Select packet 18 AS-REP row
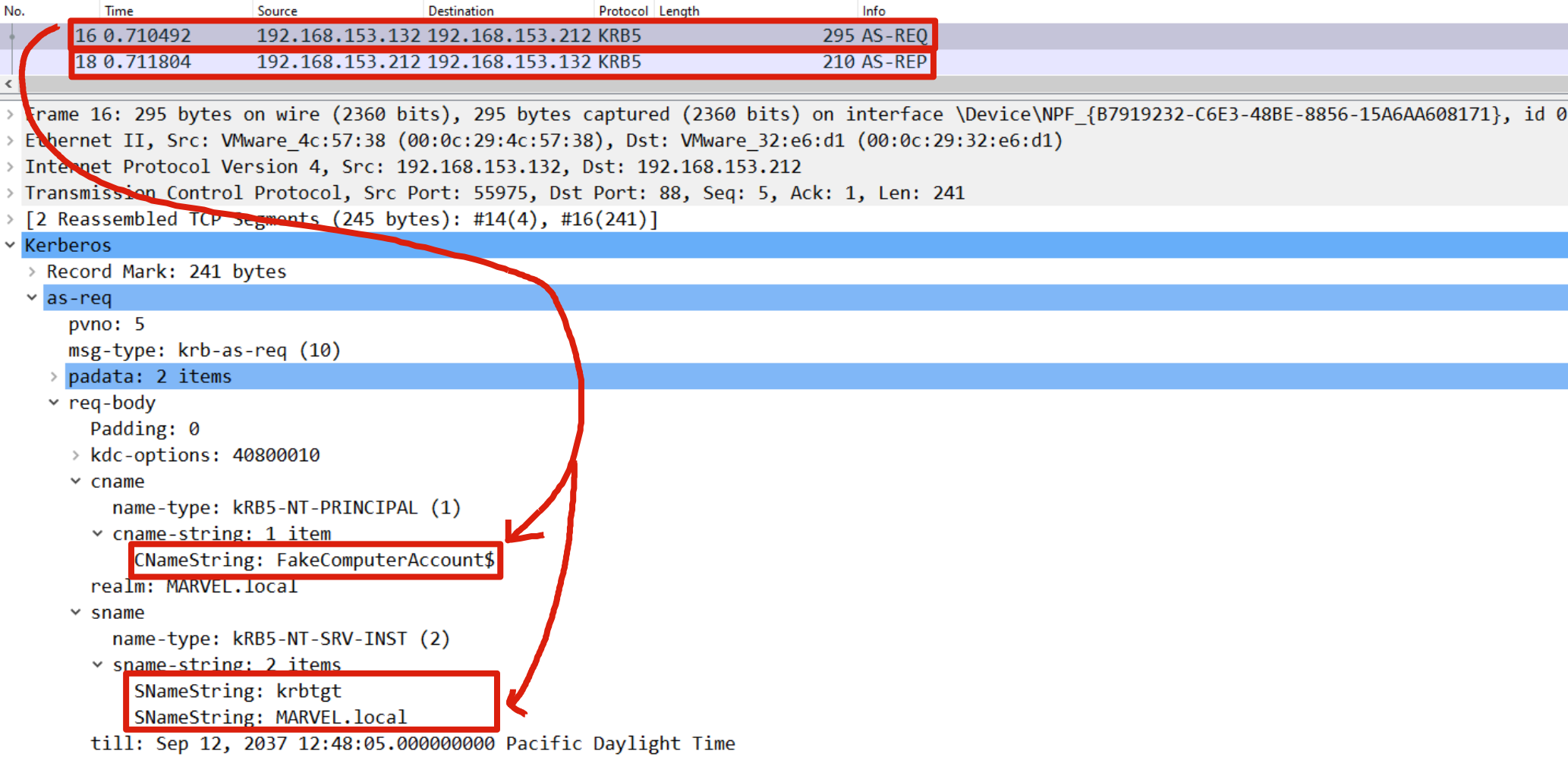Viewport: 1568px width, 760px height. point(501,62)
